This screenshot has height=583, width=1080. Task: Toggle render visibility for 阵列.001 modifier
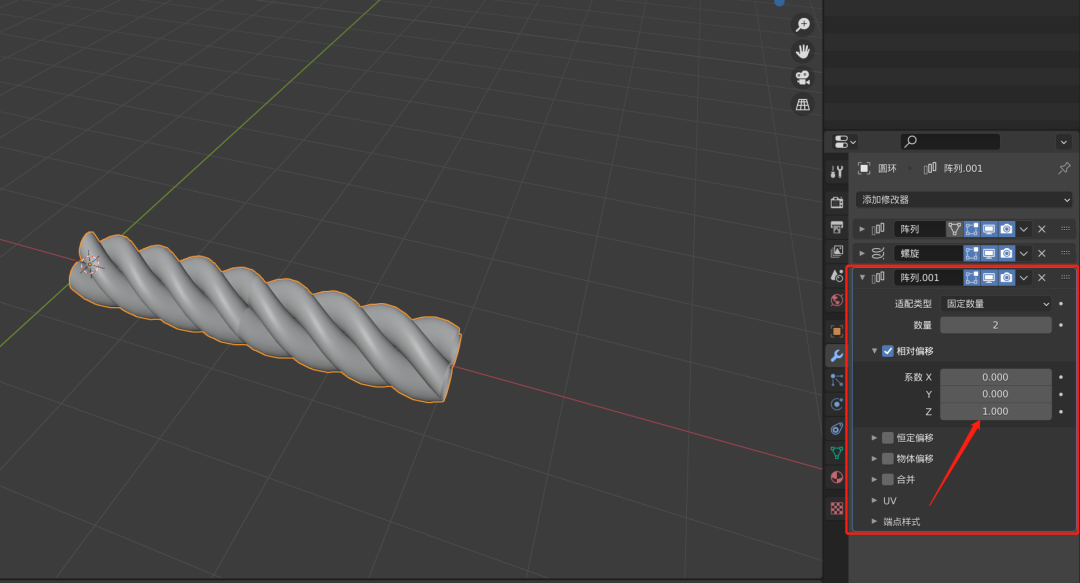coord(1006,277)
